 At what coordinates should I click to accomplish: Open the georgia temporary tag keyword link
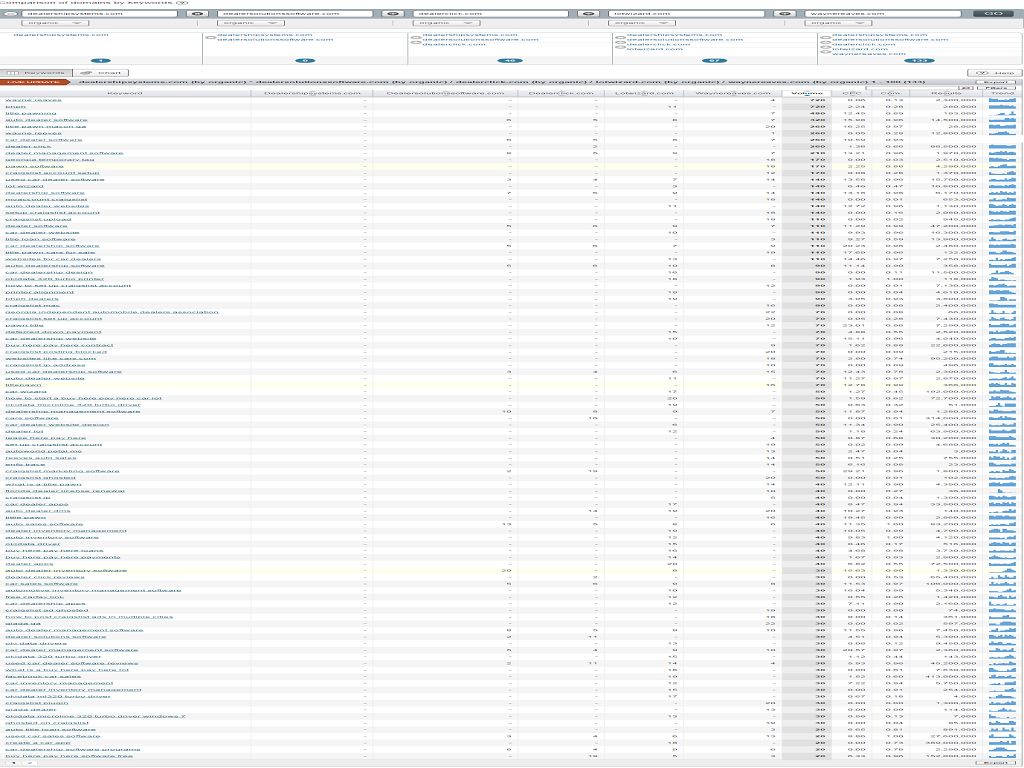[50, 159]
